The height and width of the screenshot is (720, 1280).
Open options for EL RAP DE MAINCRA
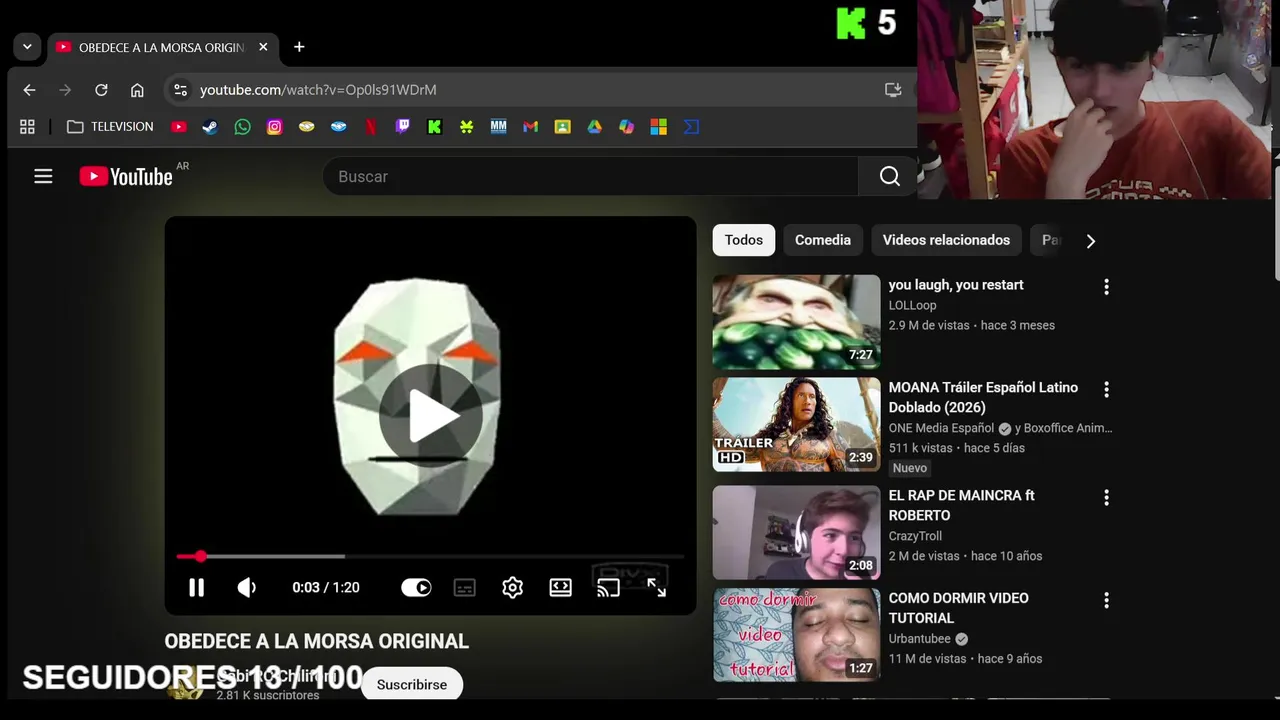[x=1106, y=497]
